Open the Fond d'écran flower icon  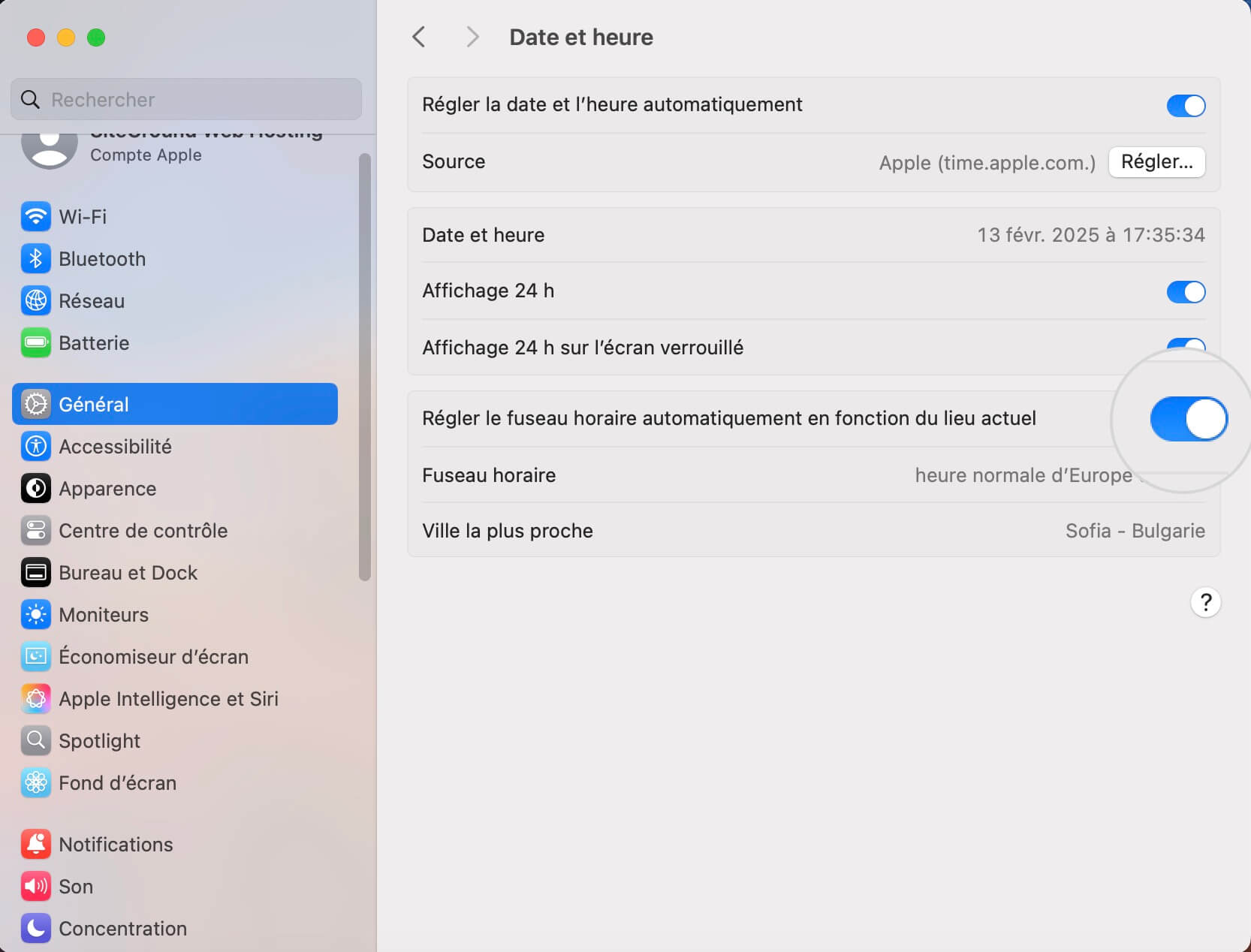36,783
